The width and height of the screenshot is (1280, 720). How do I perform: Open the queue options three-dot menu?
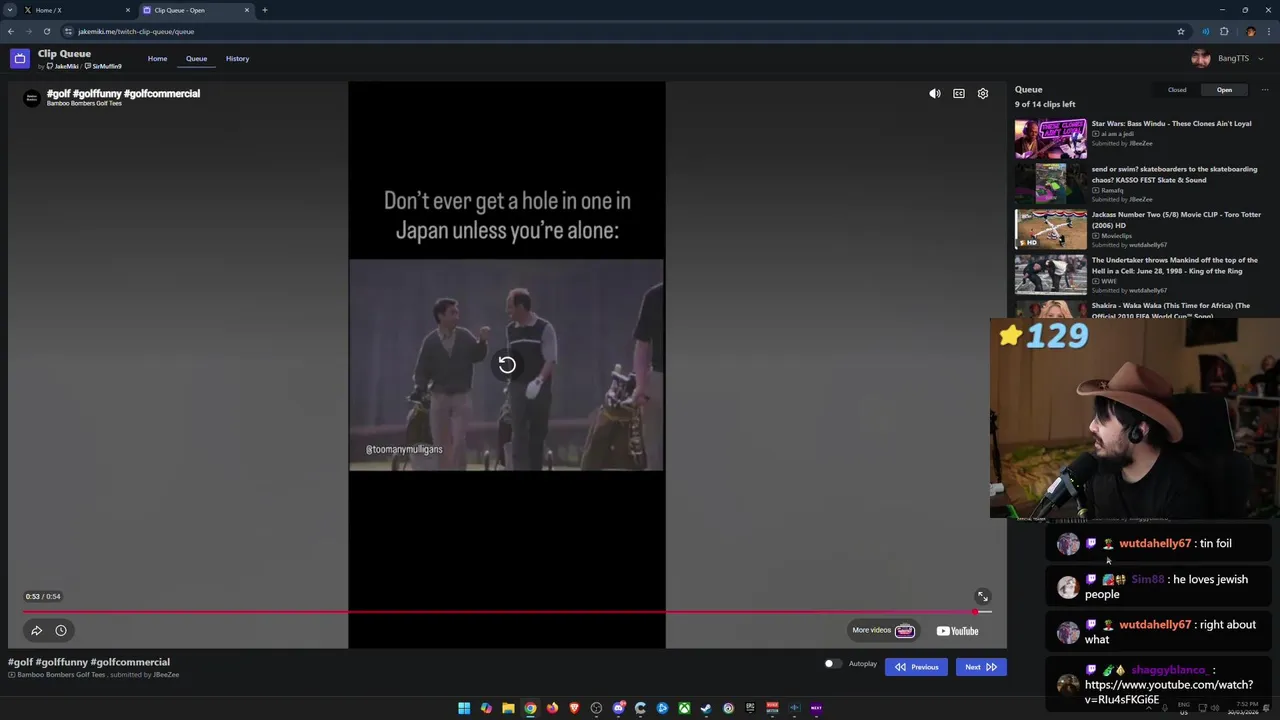tap(1264, 90)
